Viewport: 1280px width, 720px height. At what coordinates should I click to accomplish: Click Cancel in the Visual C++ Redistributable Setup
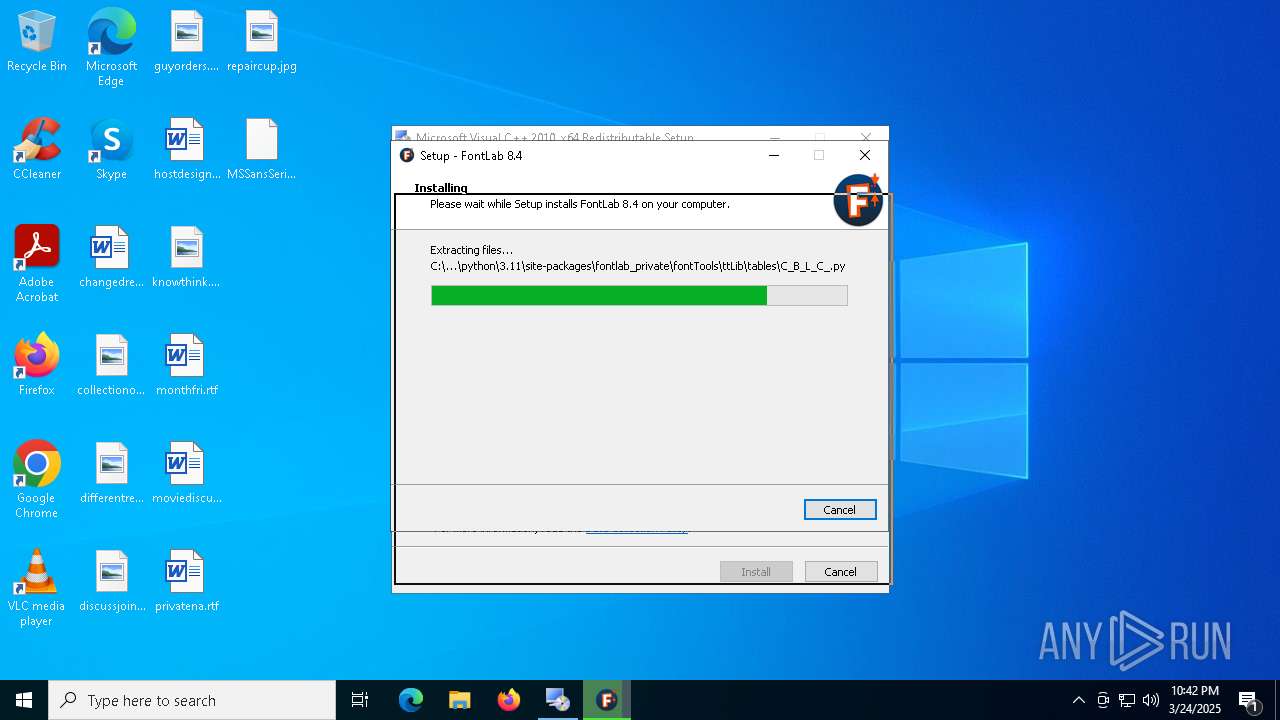(841, 572)
